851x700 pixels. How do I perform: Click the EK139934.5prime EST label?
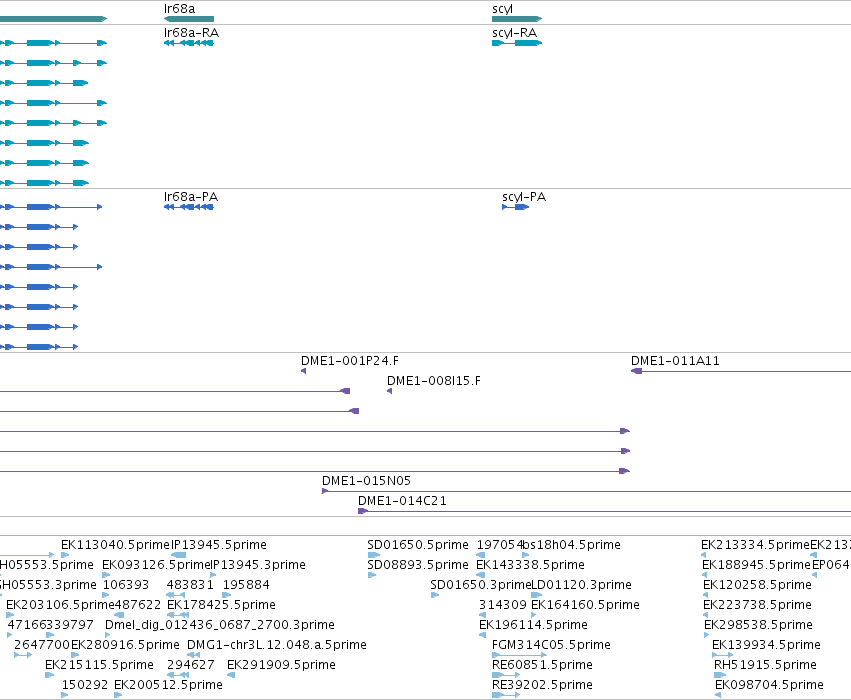click(x=766, y=645)
